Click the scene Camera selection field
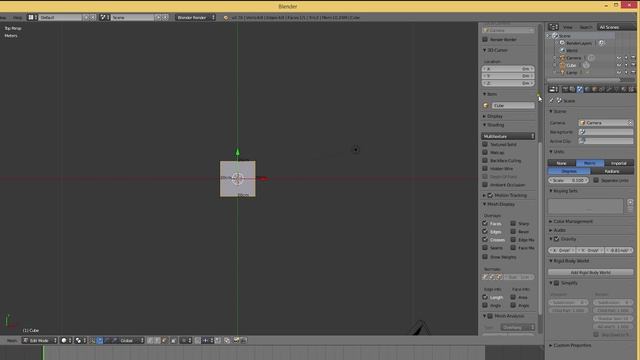This screenshot has height=360, width=640. coord(606,123)
